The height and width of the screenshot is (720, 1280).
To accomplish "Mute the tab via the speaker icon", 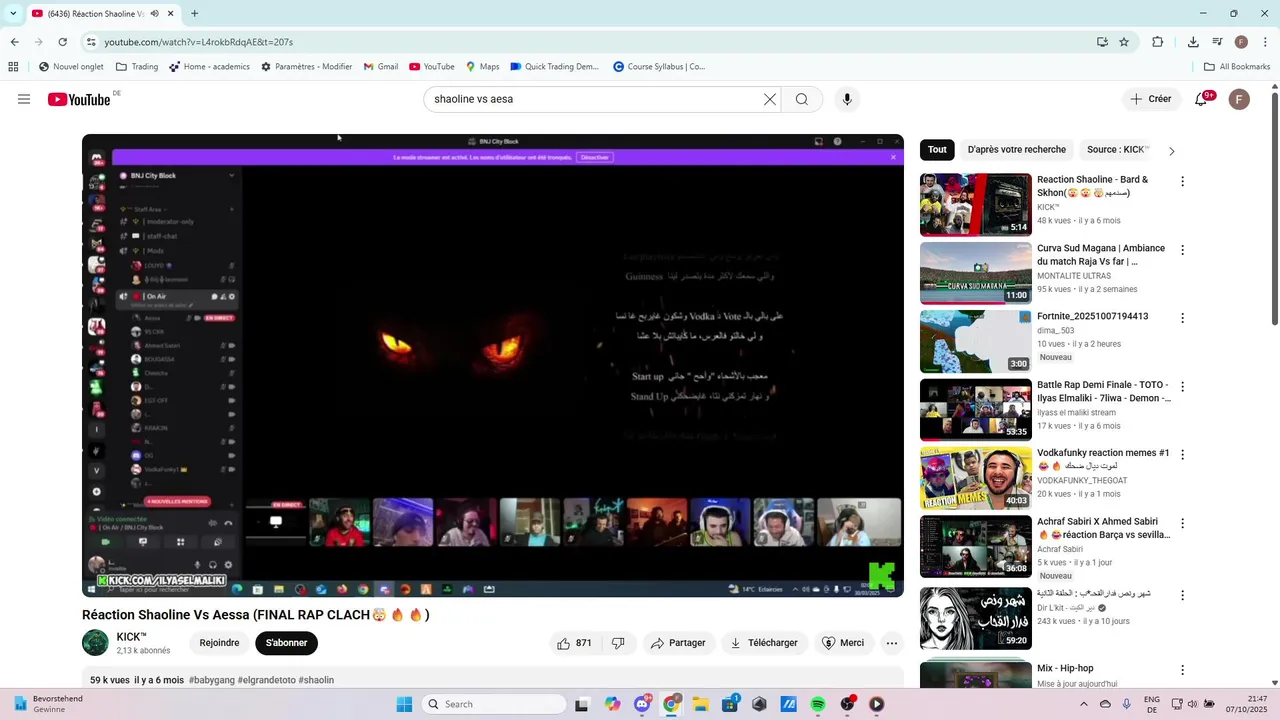I will (154, 14).
